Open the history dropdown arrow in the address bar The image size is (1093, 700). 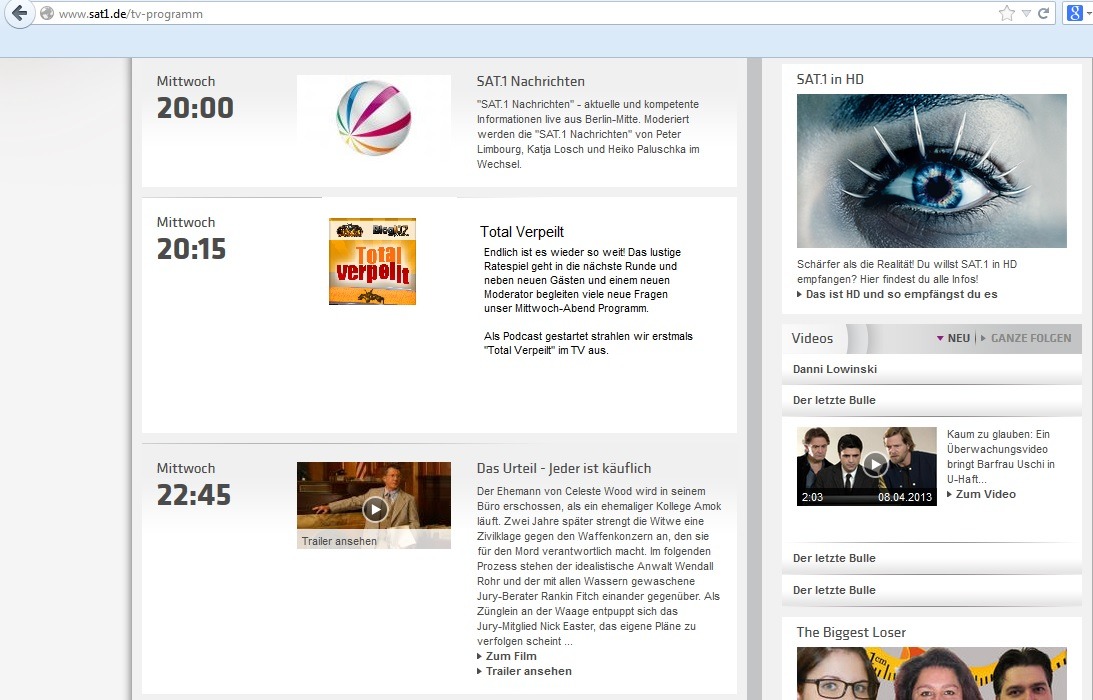[1026, 13]
